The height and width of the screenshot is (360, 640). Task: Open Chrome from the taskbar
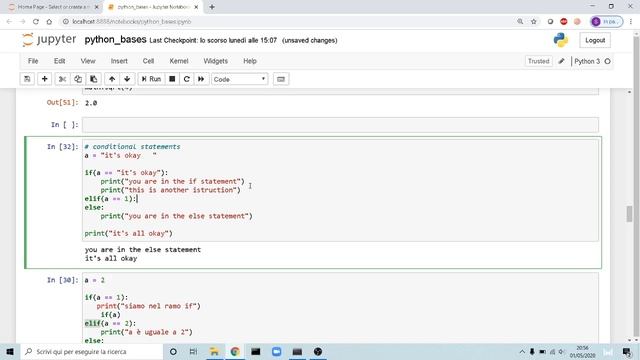(x=235, y=351)
